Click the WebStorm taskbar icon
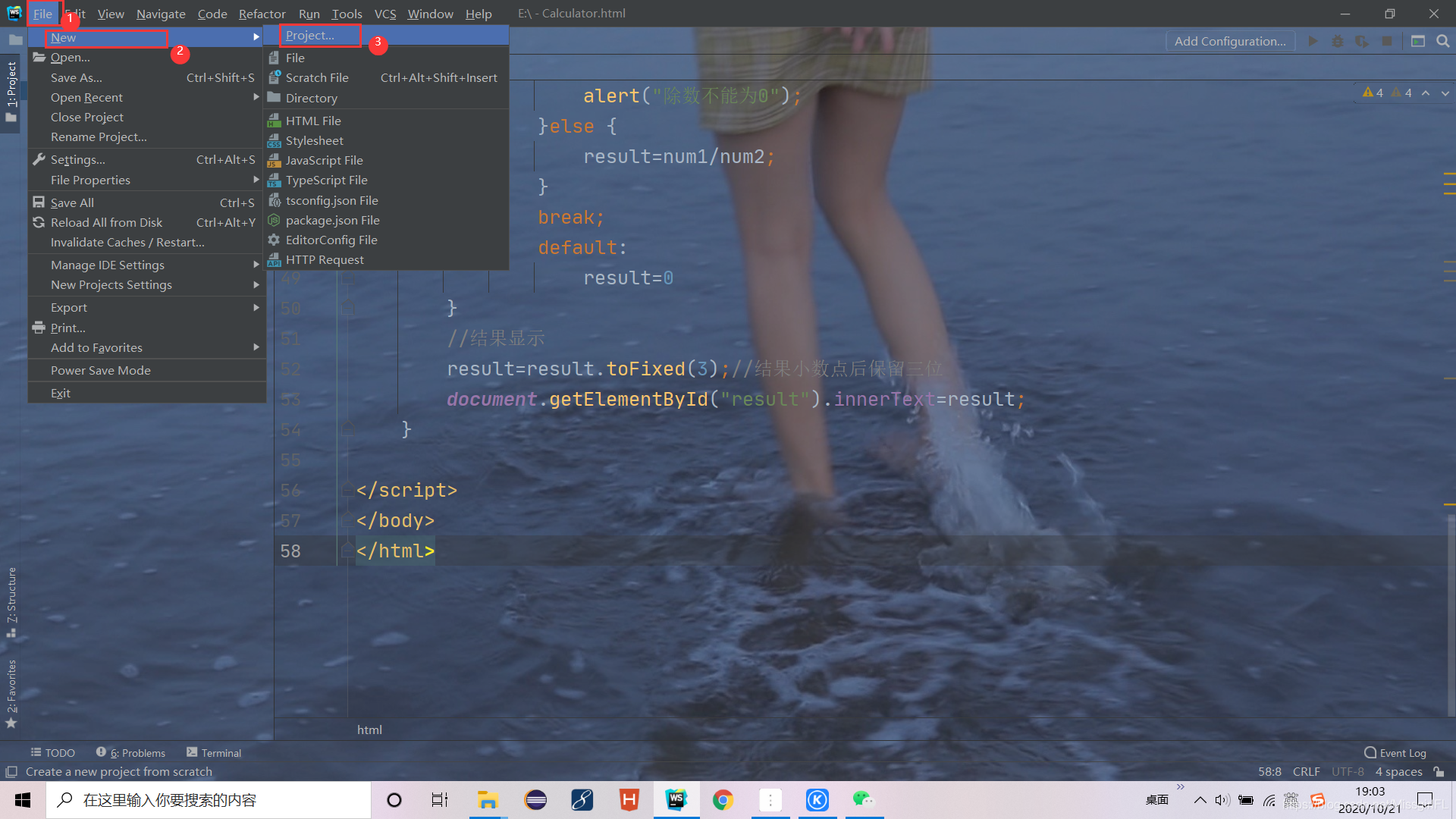Viewport: 1456px width, 819px height. 676,799
